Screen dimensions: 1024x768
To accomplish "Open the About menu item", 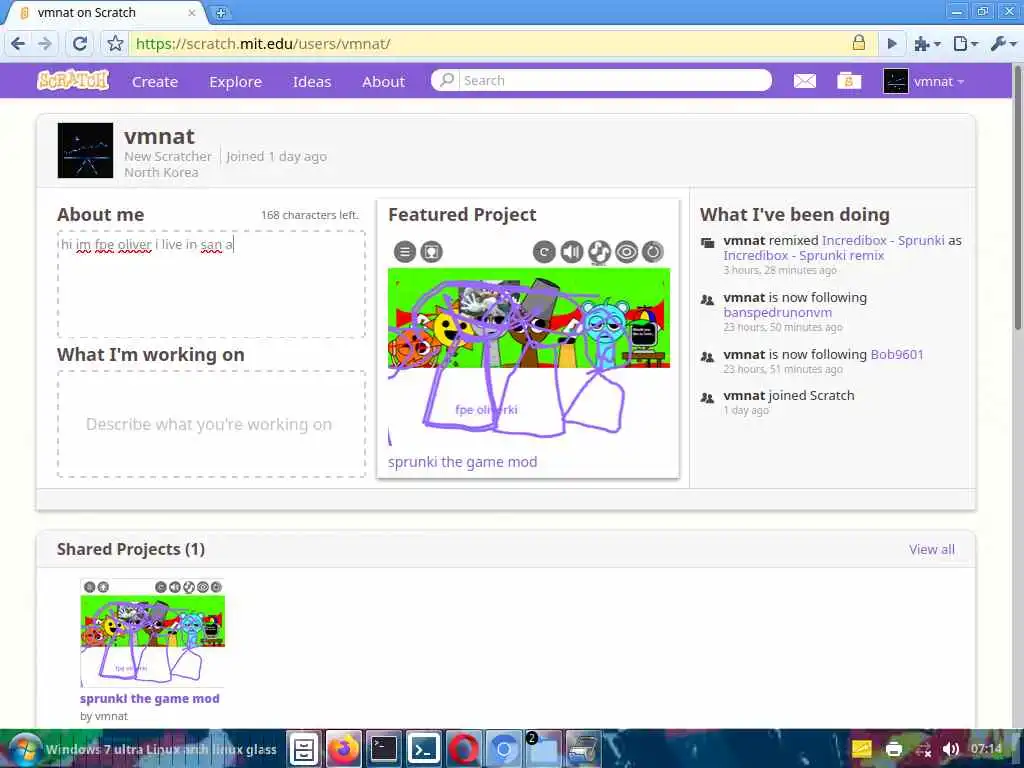I will [383, 82].
